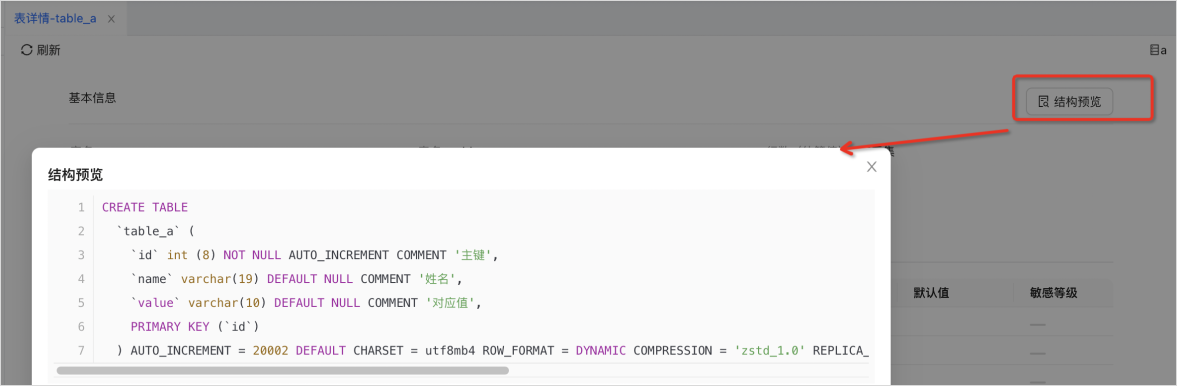The width and height of the screenshot is (1177, 386).
Task: Click the table icon at top right
Action: [x=1154, y=50]
